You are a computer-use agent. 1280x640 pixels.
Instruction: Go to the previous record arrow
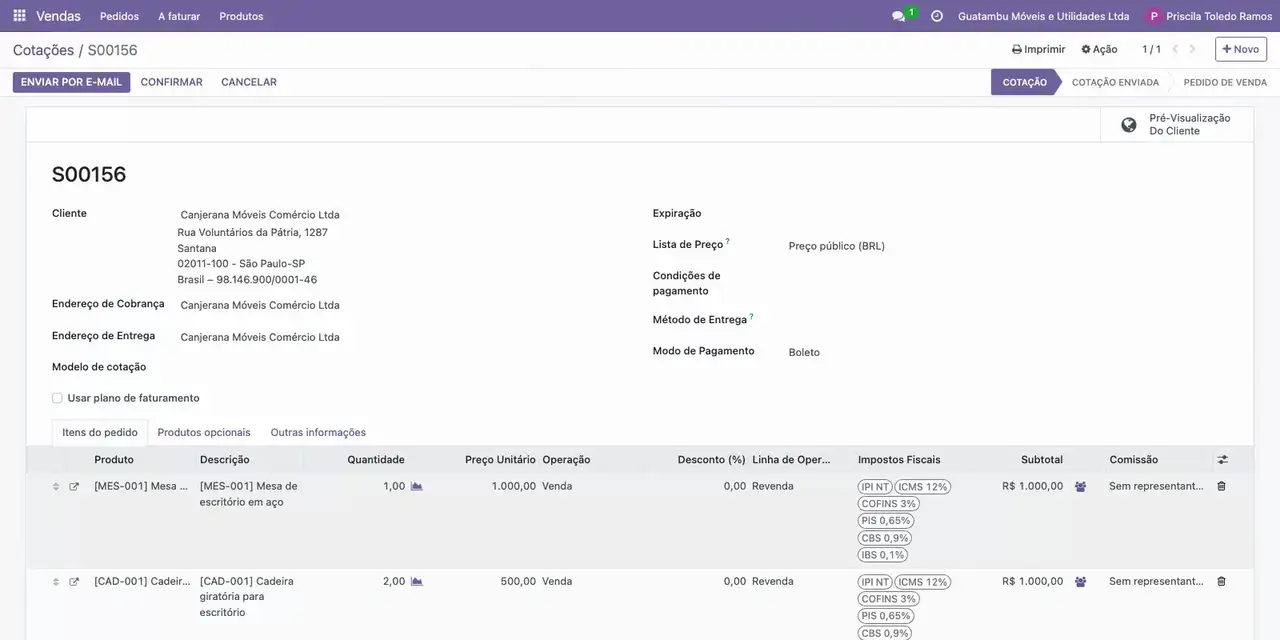pyautogui.click(x=1175, y=49)
